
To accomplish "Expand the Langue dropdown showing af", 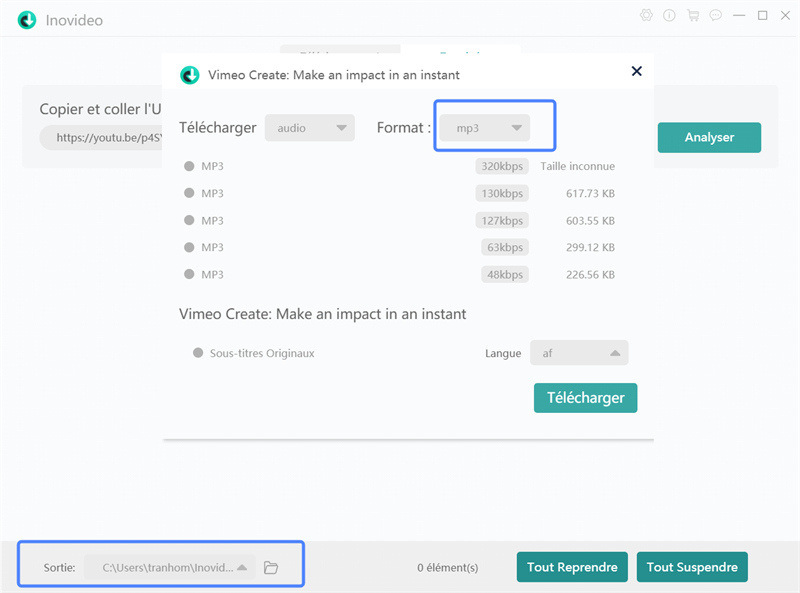I will tap(579, 353).
